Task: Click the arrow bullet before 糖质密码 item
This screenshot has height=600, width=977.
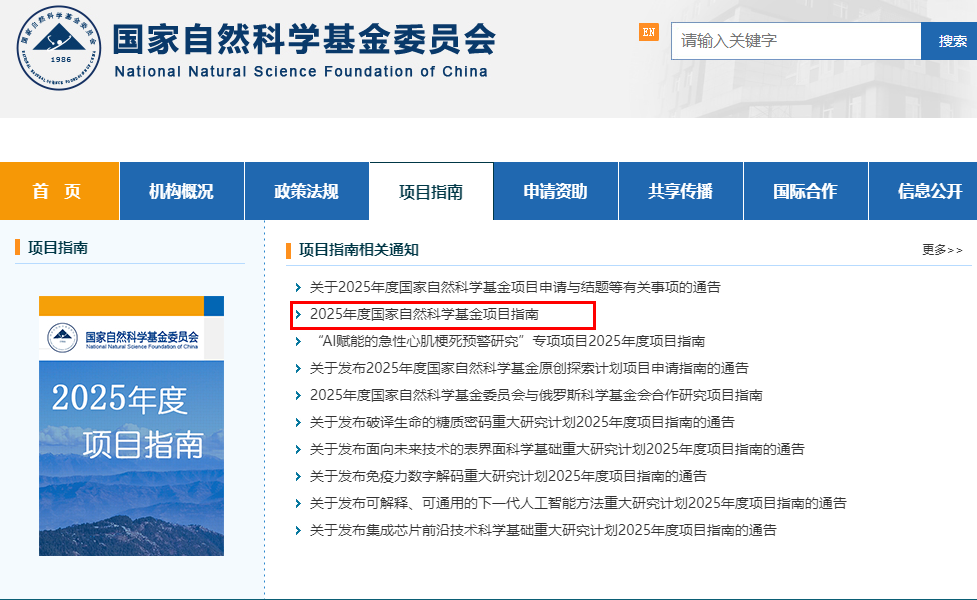Action: pos(298,422)
